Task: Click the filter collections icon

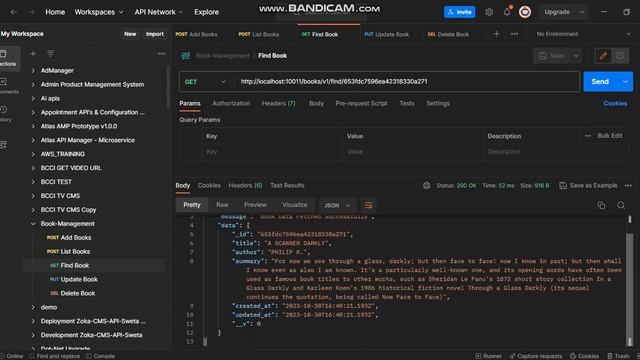Action: click(50, 53)
